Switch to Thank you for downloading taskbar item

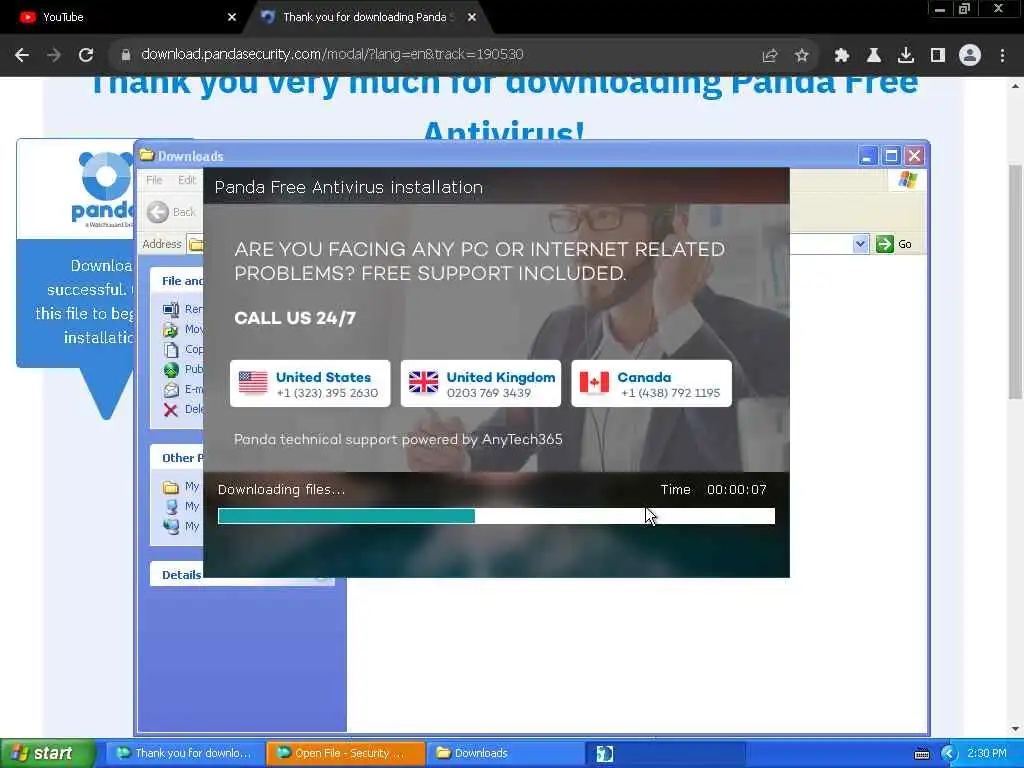185,753
